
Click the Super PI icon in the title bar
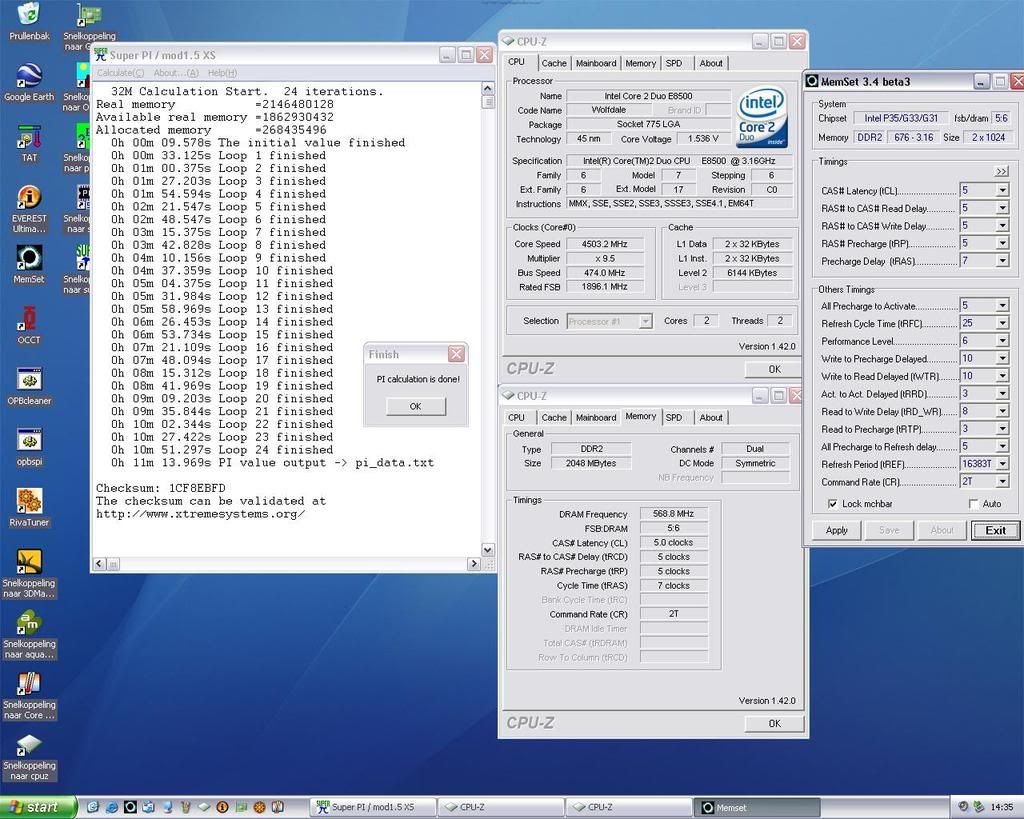point(101,55)
